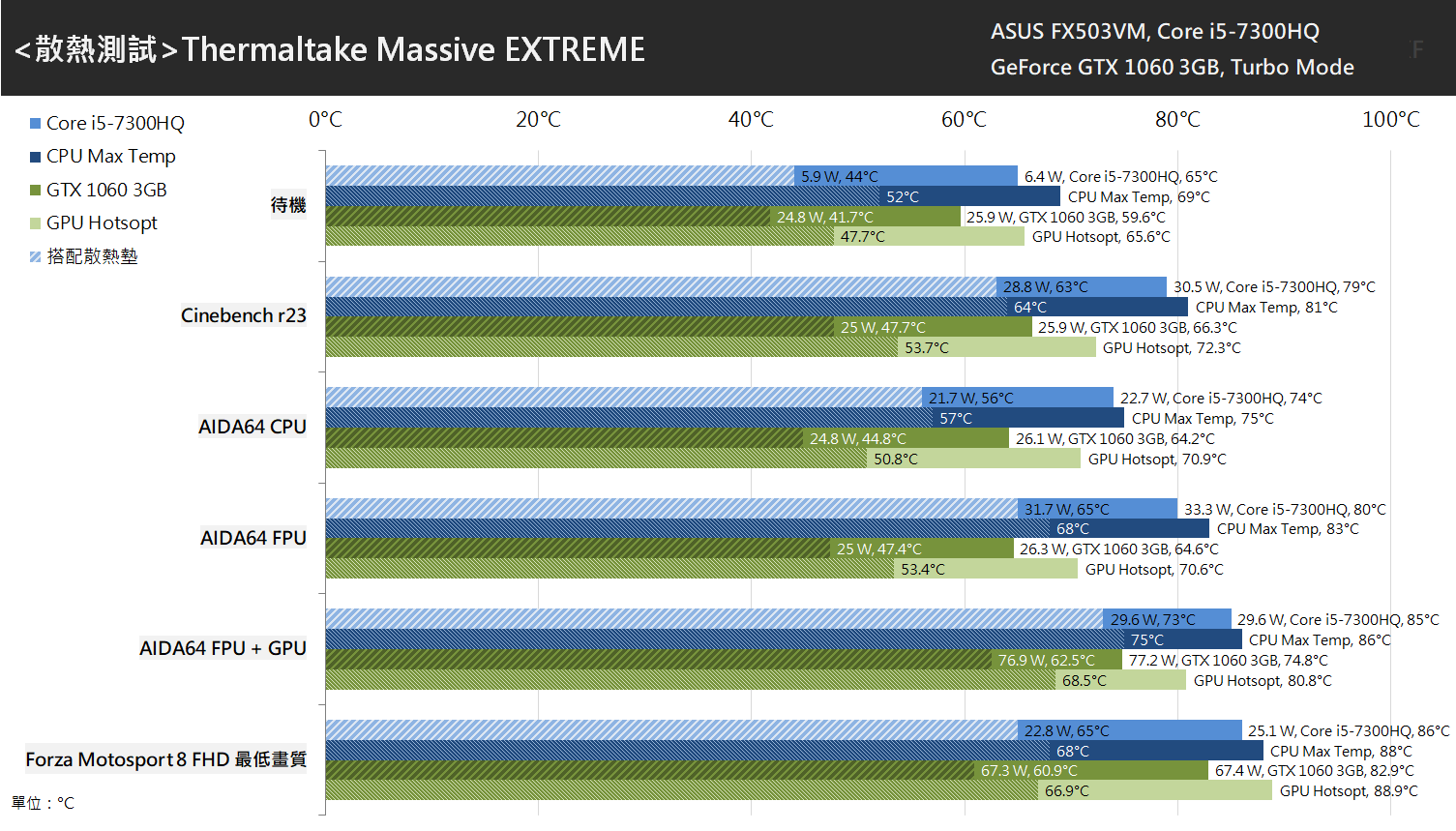Click the '76.9 W, 62.5°C' bar label

1047,660
